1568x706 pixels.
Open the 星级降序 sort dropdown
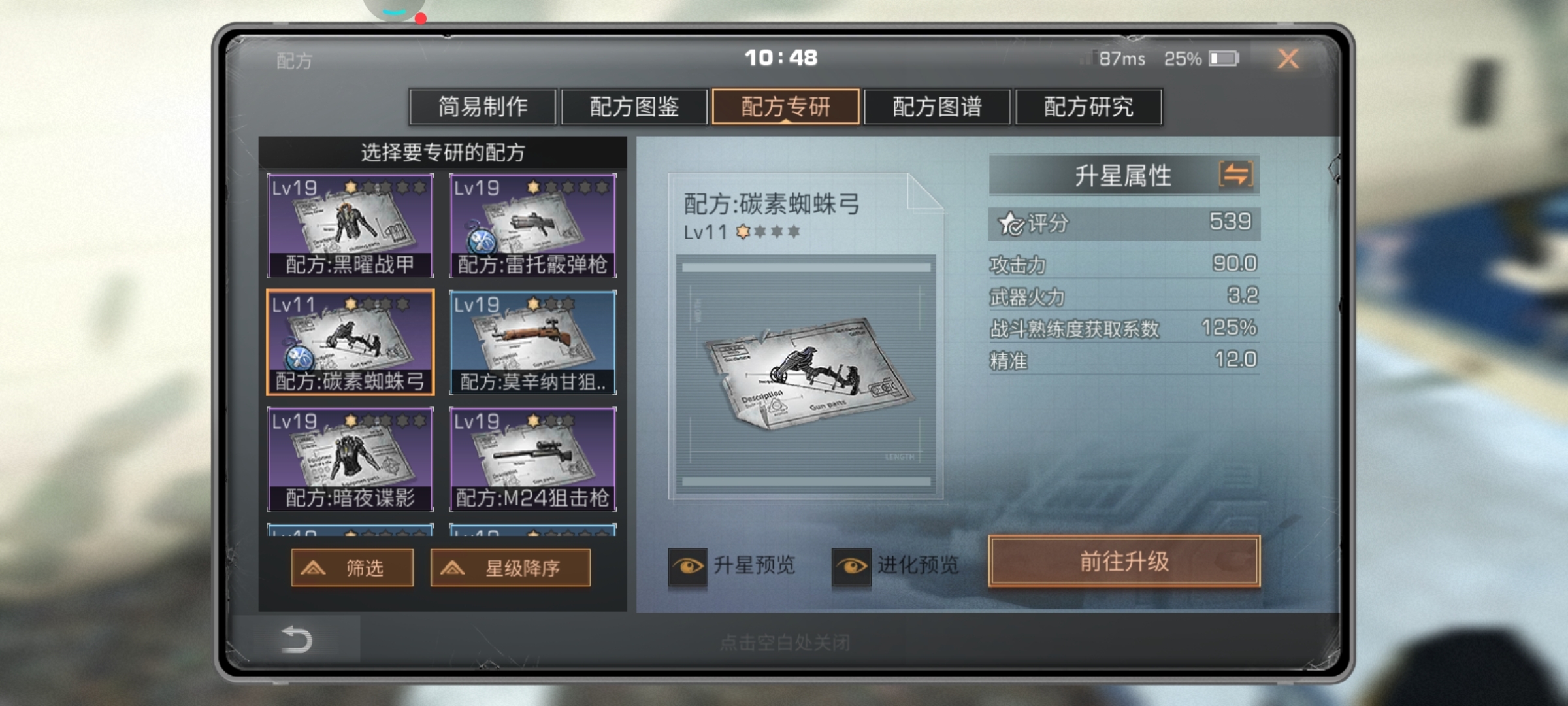(510, 567)
